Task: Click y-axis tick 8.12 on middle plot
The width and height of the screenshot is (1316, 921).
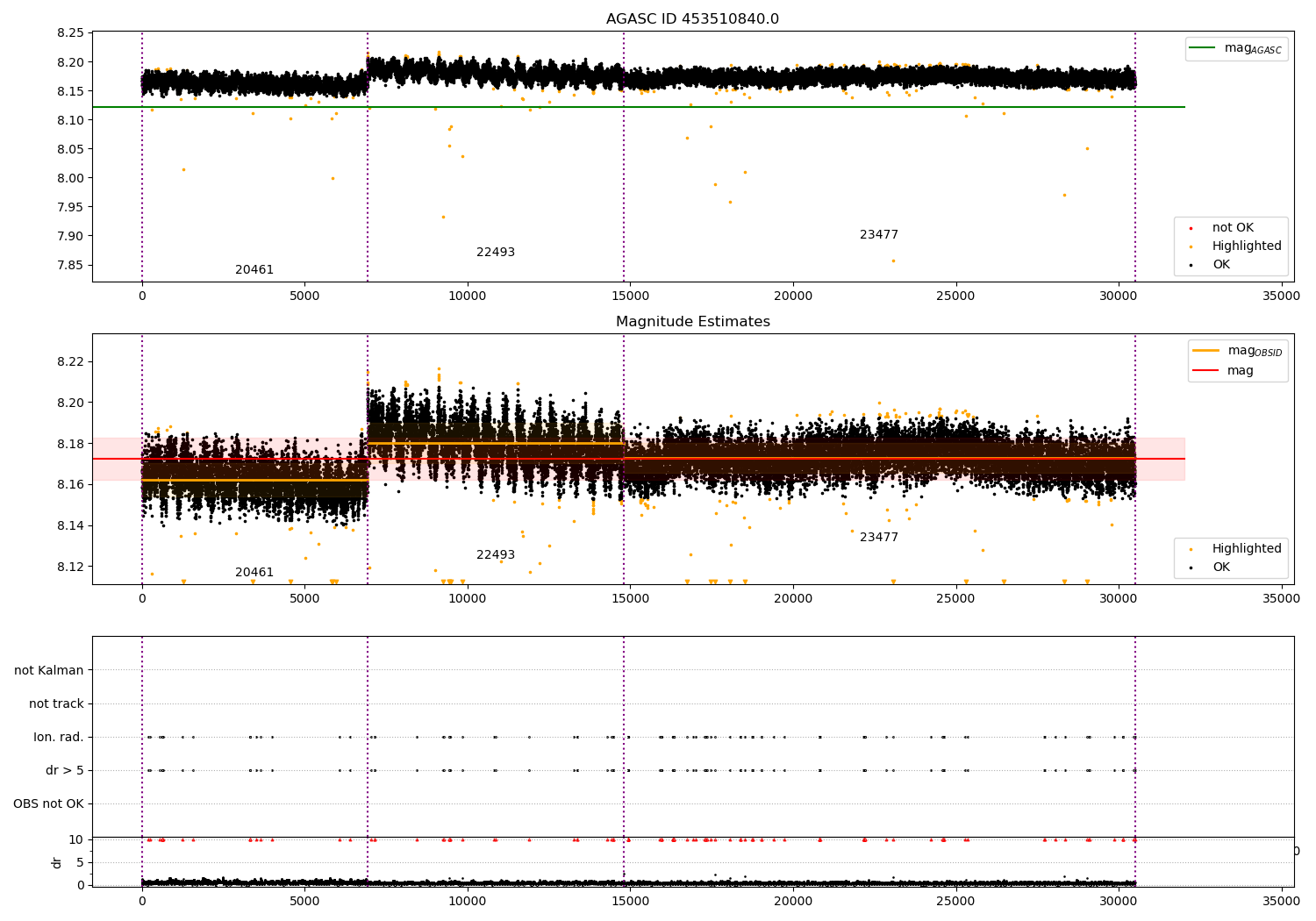Action: (x=69, y=567)
